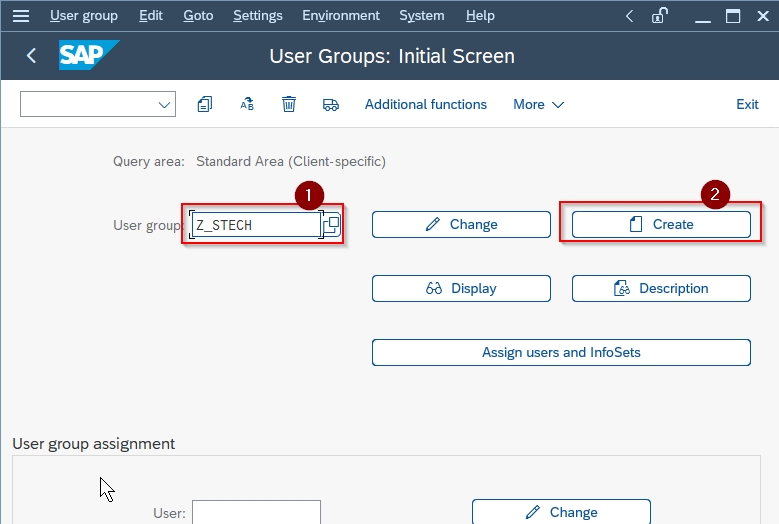Click the copy user group toolbar icon
This screenshot has width=779, height=524.
[x=205, y=104]
